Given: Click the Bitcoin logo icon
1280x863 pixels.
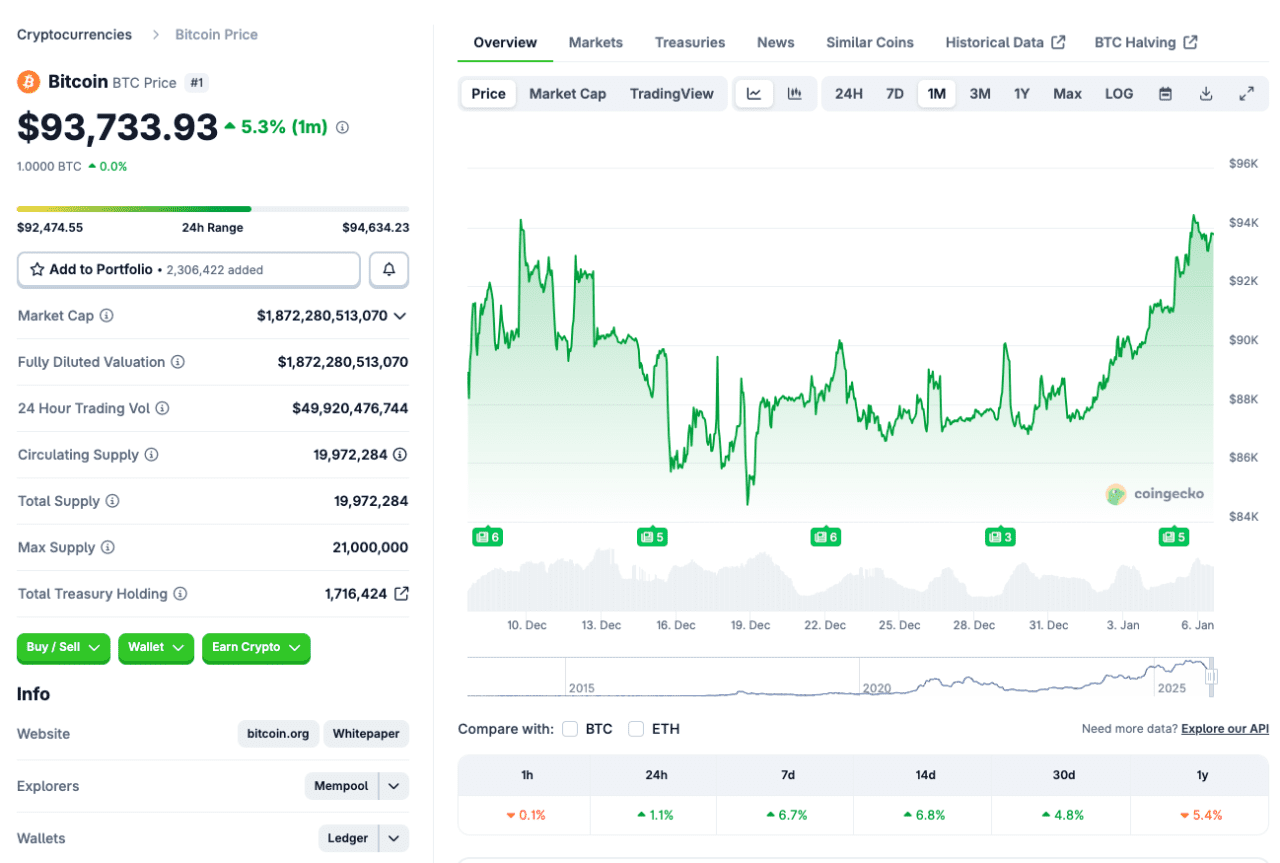Looking at the screenshot, I should click(x=29, y=82).
